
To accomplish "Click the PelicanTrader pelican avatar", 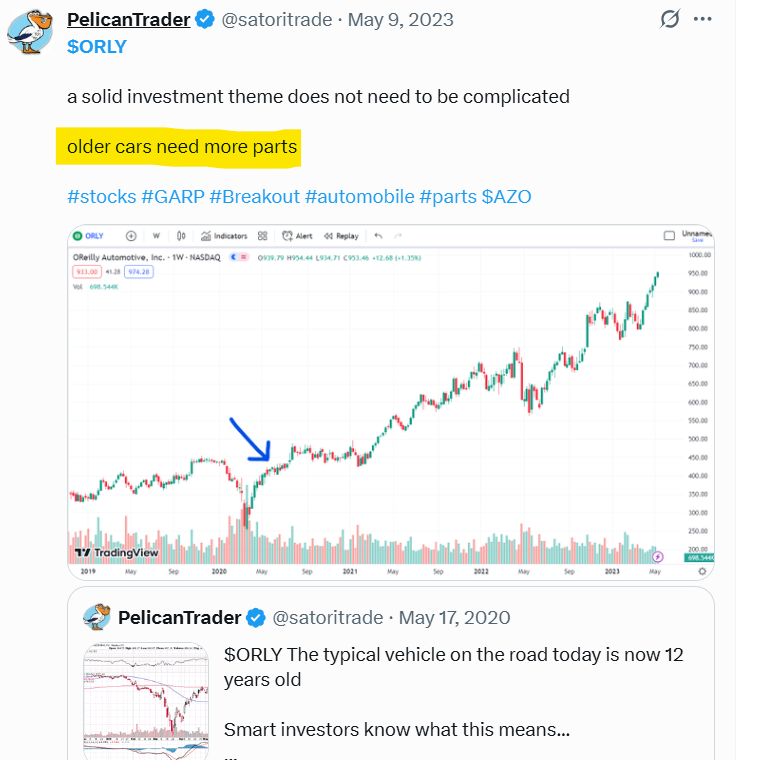I will (x=30, y=31).
